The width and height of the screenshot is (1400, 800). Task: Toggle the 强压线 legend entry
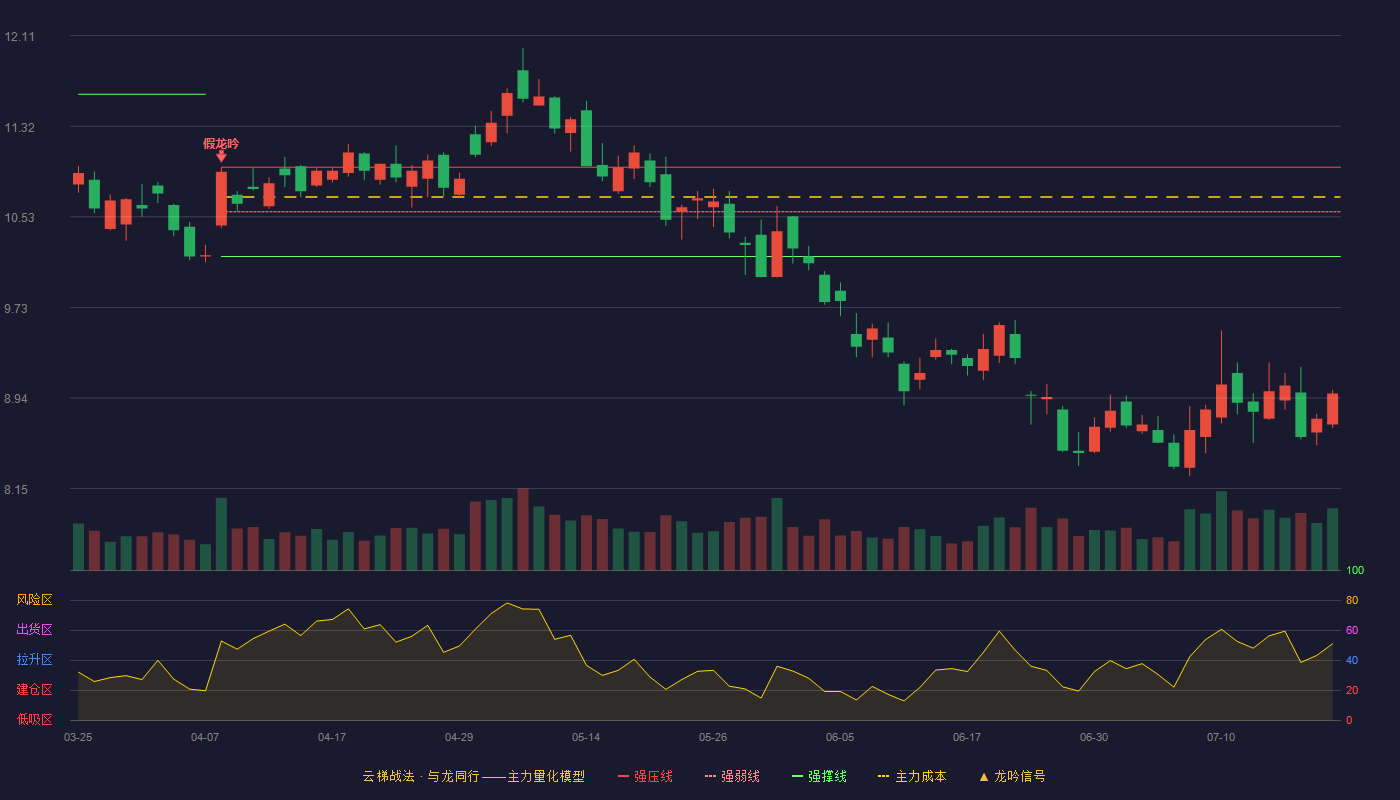click(x=645, y=776)
